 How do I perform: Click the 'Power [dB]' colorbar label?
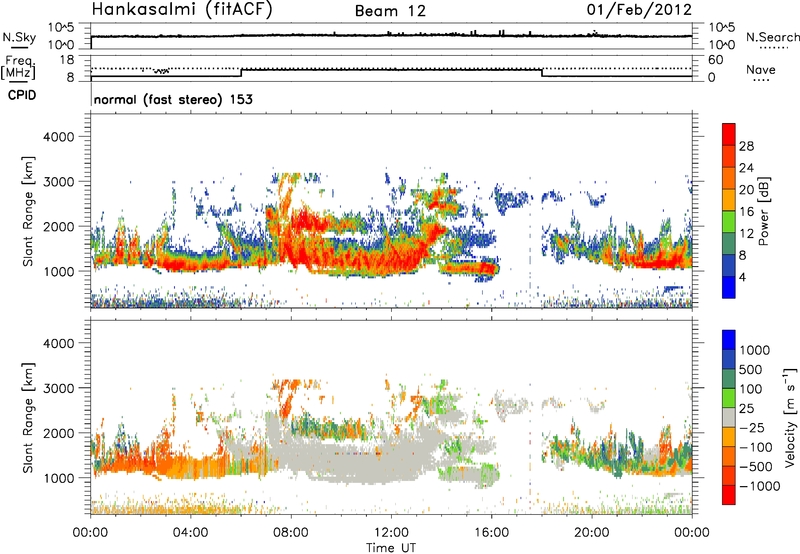tap(763, 211)
